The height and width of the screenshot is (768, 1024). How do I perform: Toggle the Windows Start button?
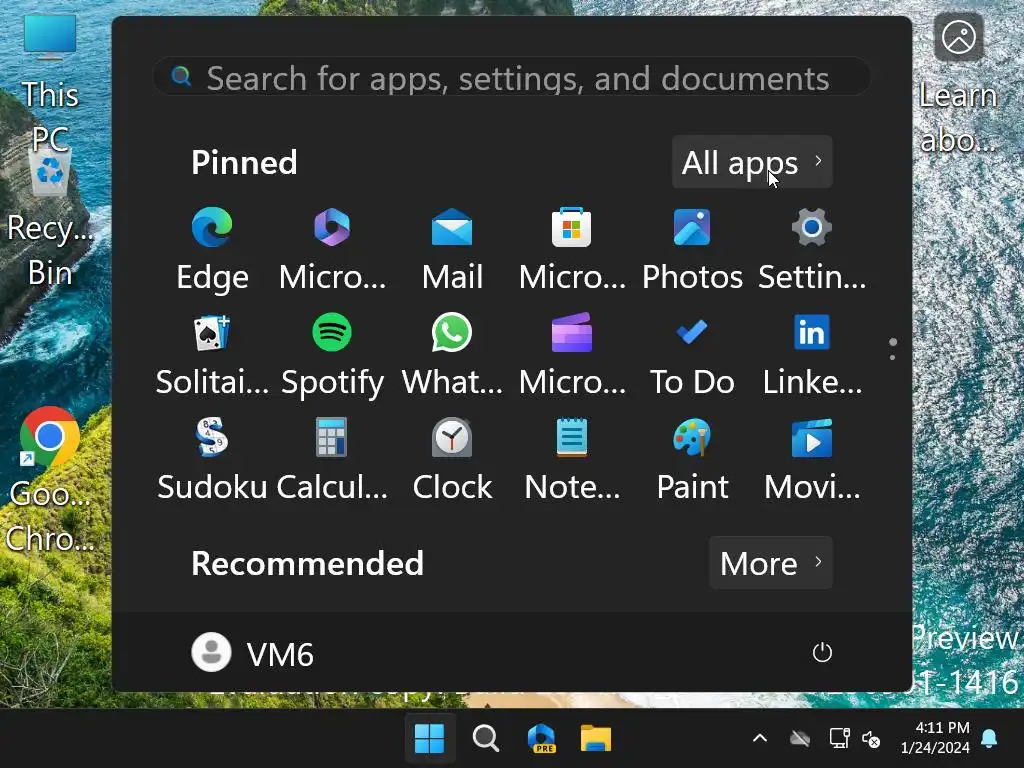tap(429, 739)
